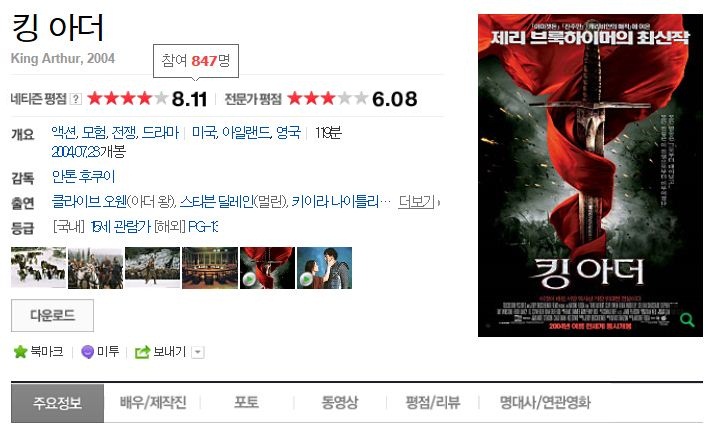
Task: Click the 다운로드 button
Action: point(52,315)
